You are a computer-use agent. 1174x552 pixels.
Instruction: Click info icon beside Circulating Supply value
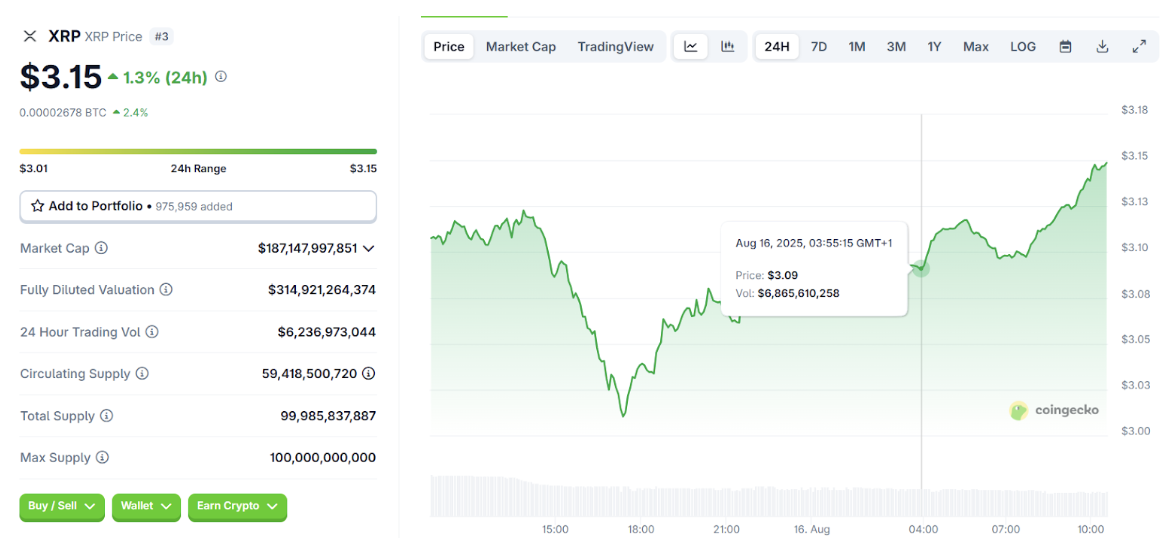pos(369,373)
